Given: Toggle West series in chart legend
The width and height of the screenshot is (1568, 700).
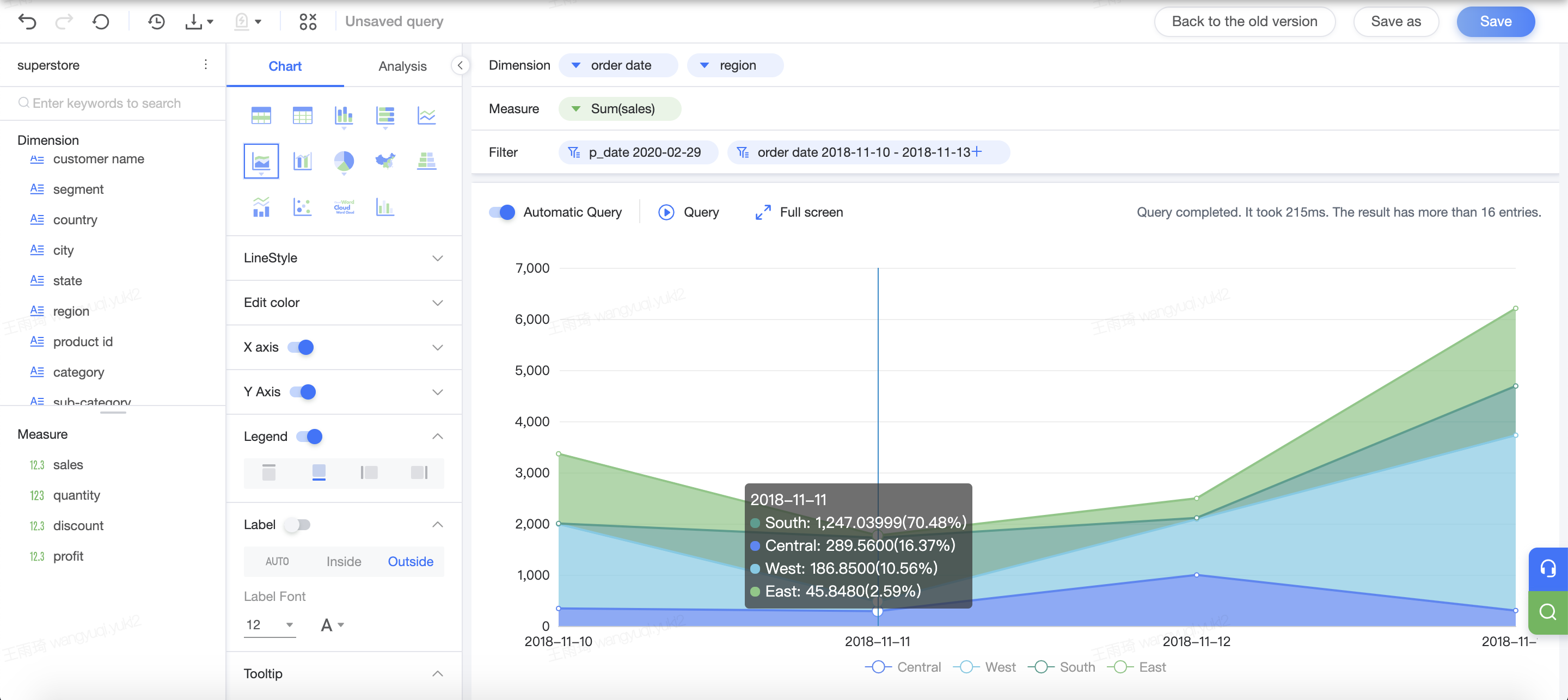Looking at the screenshot, I should coord(984,667).
